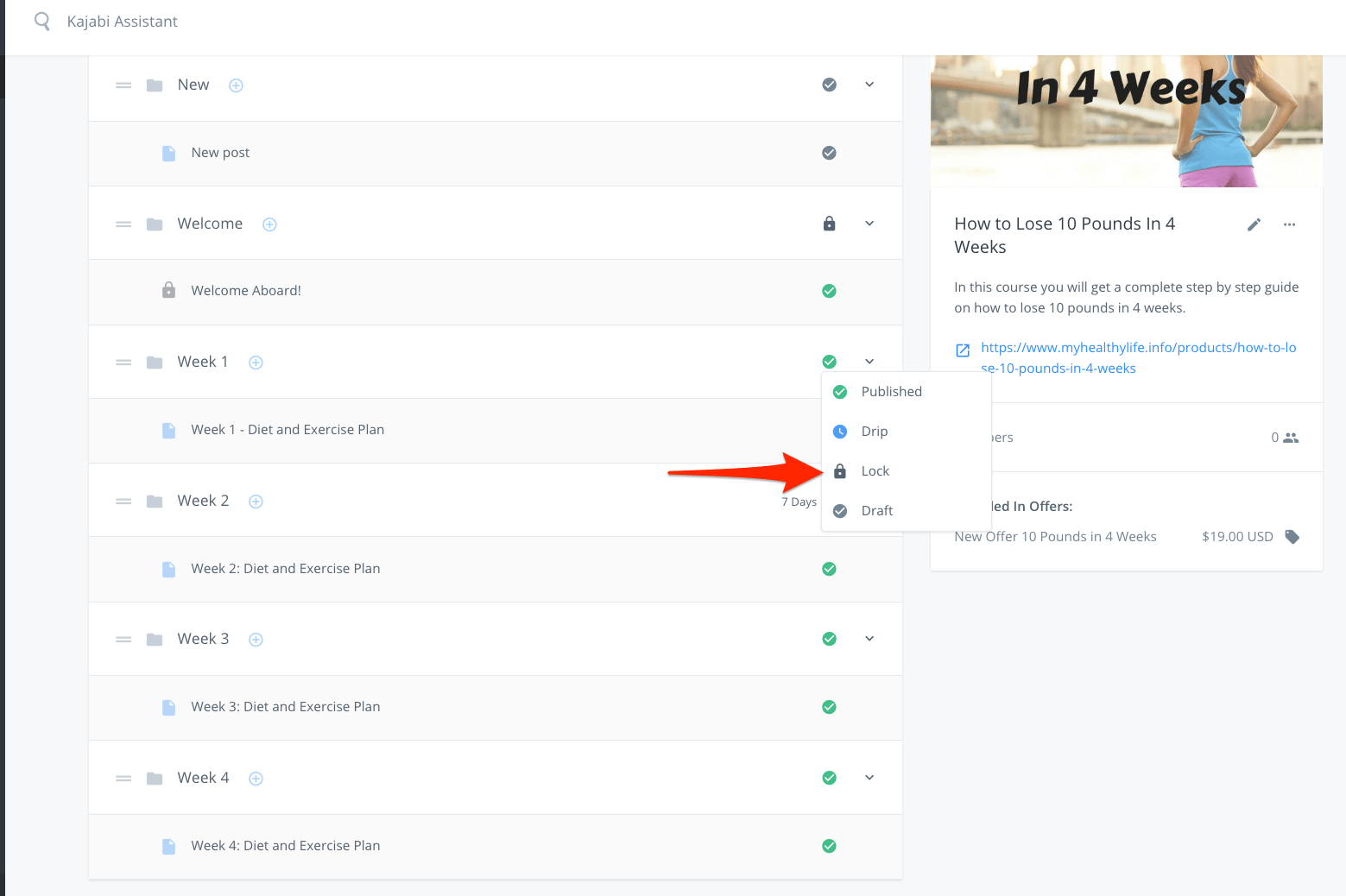The height and width of the screenshot is (896, 1346).
Task: Expand the New category status dropdown
Action: (x=869, y=85)
